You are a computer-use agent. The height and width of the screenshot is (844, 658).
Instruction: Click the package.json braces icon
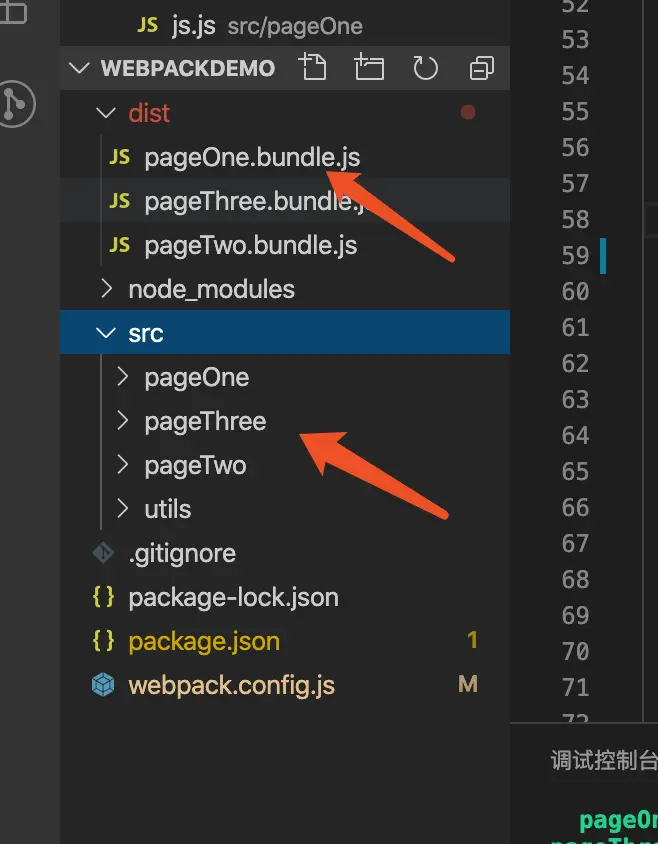[102, 641]
